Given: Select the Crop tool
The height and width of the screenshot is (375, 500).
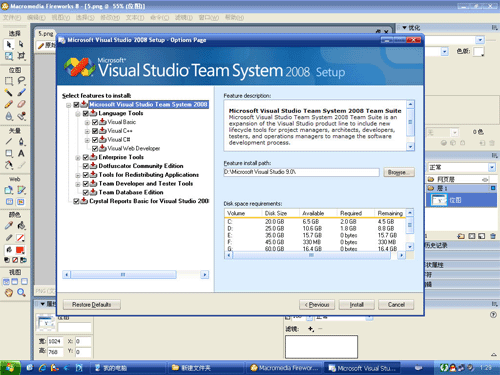Looking at the screenshot, I should pyautogui.click(x=21, y=56).
